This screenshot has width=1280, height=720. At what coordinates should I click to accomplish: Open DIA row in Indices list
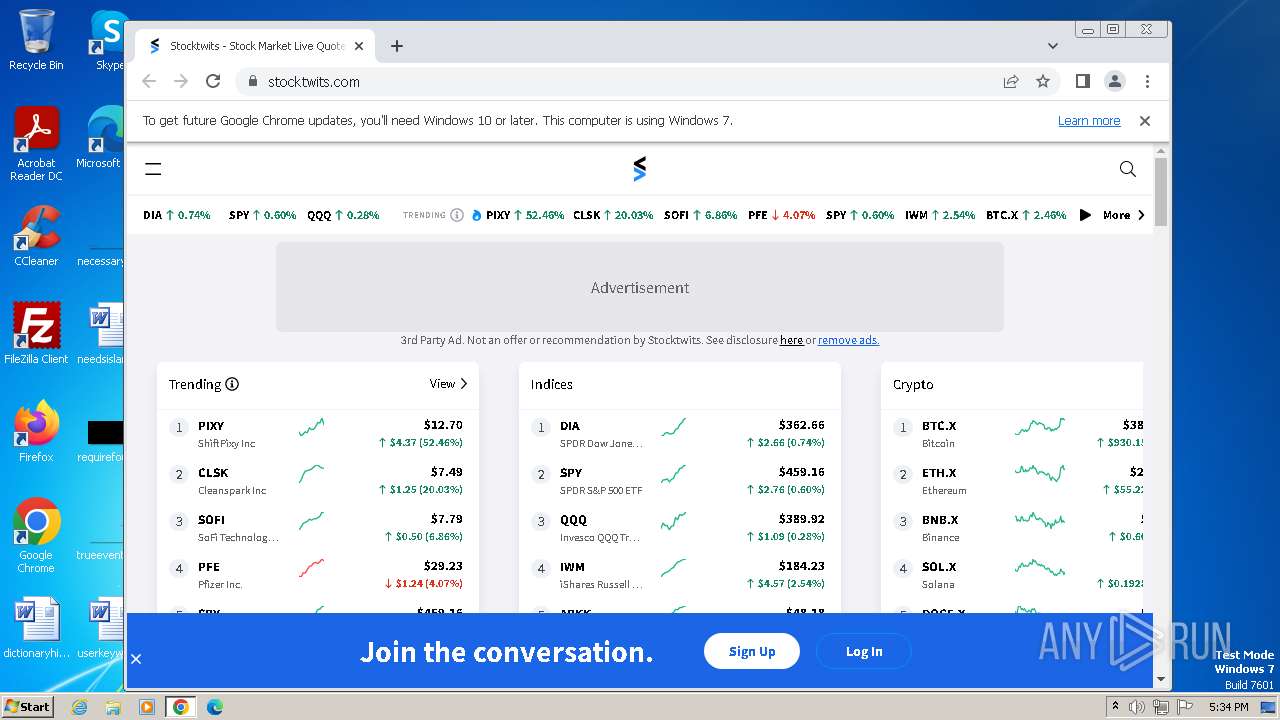click(680, 433)
